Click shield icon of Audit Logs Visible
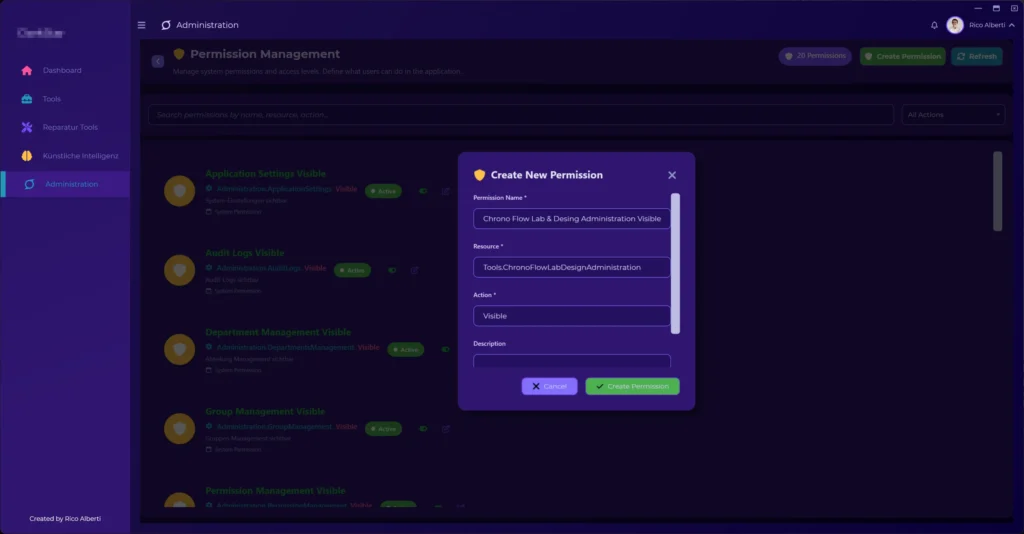The width and height of the screenshot is (1024, 534). point(180,270)
